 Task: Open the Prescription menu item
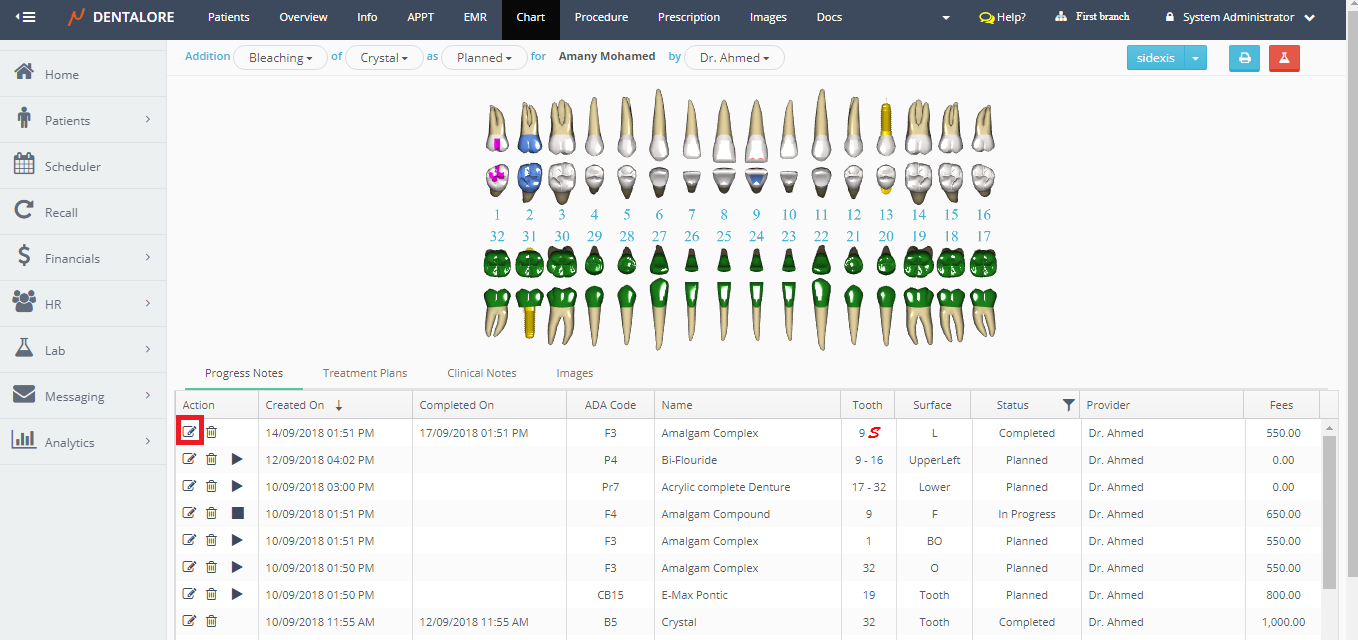pyautogui.click(x=688, y=17)
